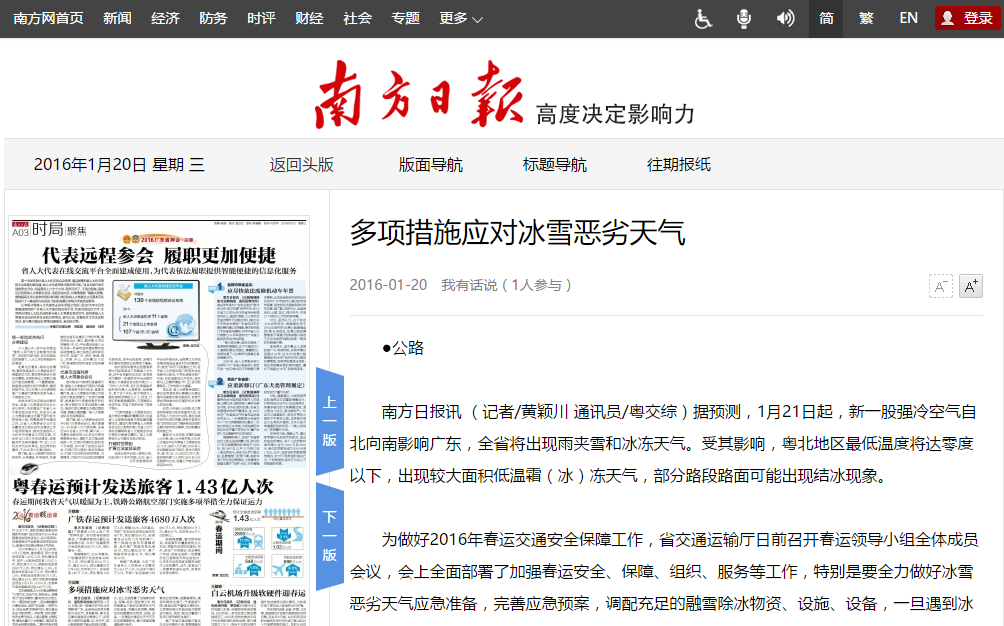
Task: Switch to simplified Chinese 简
Action: point(826,19)
